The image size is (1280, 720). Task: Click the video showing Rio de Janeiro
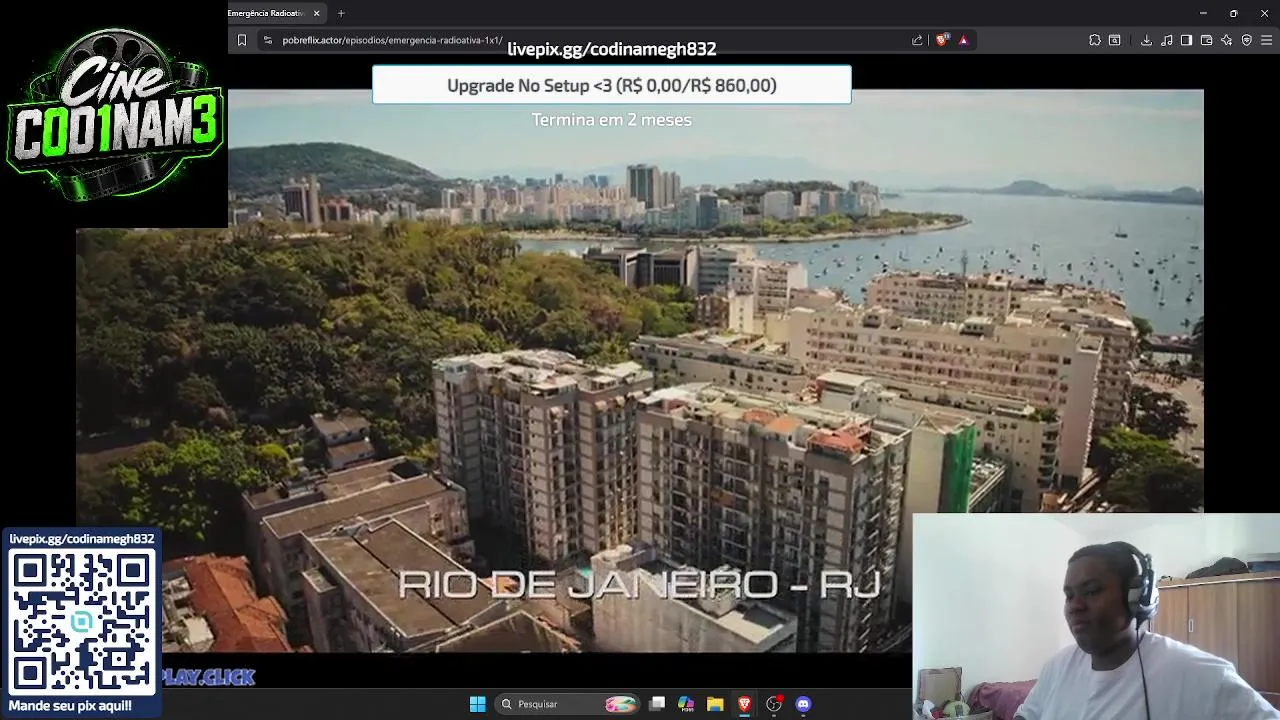(x=640, y=371)
